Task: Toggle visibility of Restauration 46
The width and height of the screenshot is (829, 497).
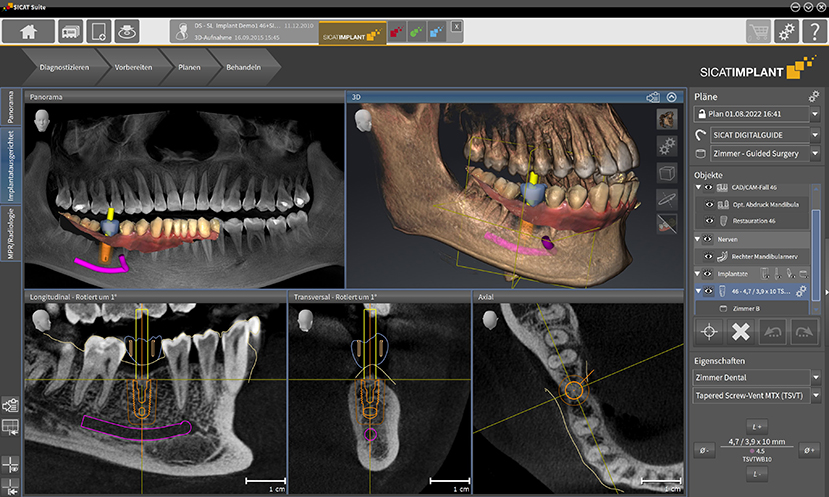Action: pos(710,220)
